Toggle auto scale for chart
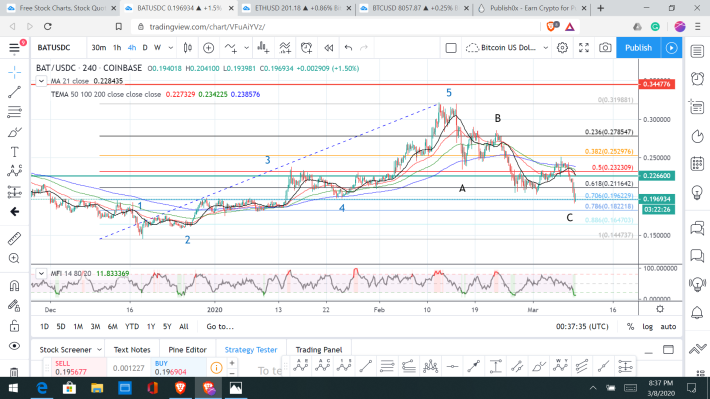 pyautogui.click(x=668, y=327)
